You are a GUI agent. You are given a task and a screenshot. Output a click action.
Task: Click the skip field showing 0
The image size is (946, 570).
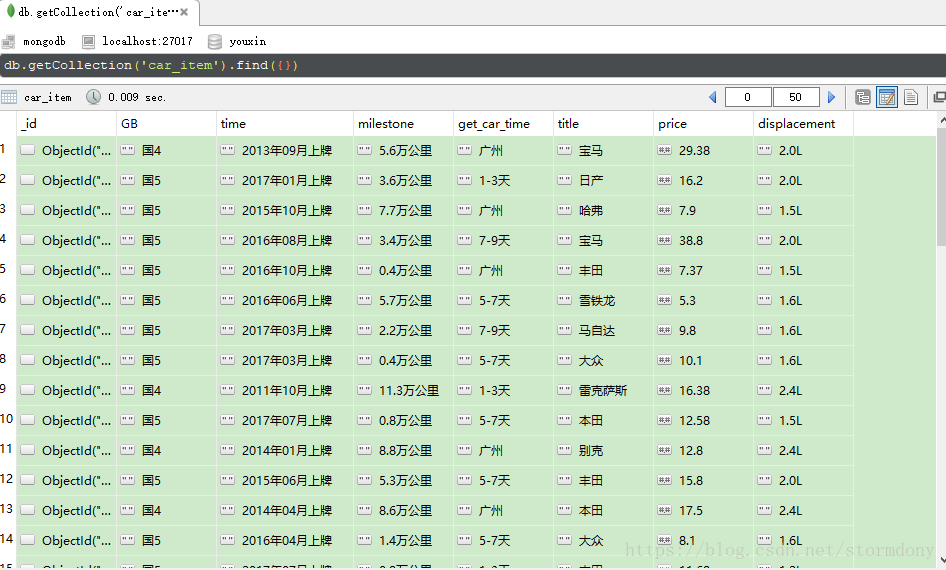coord(748,97)
